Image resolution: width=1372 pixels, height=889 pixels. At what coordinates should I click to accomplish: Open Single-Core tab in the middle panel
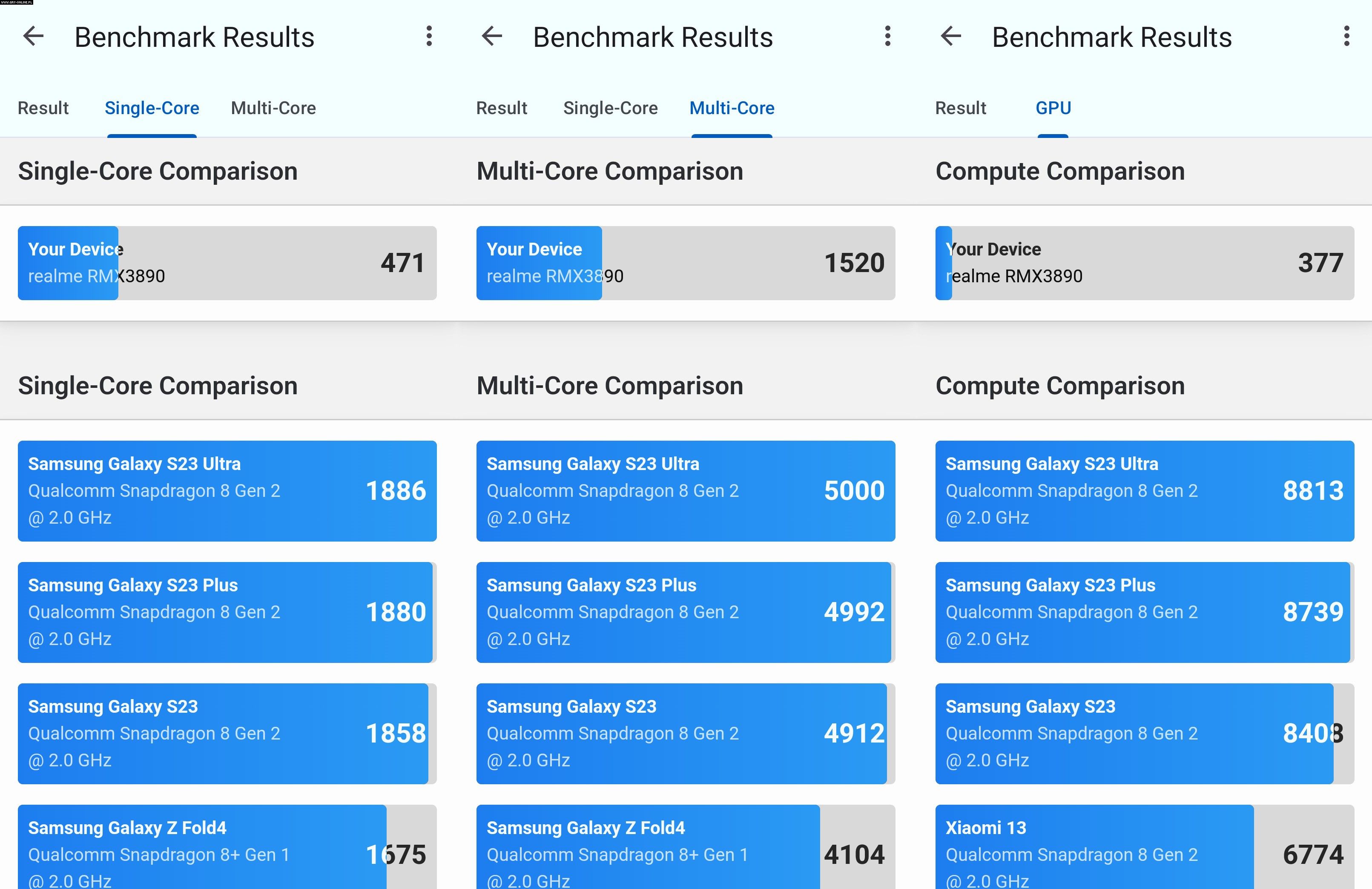coord(610,108)
